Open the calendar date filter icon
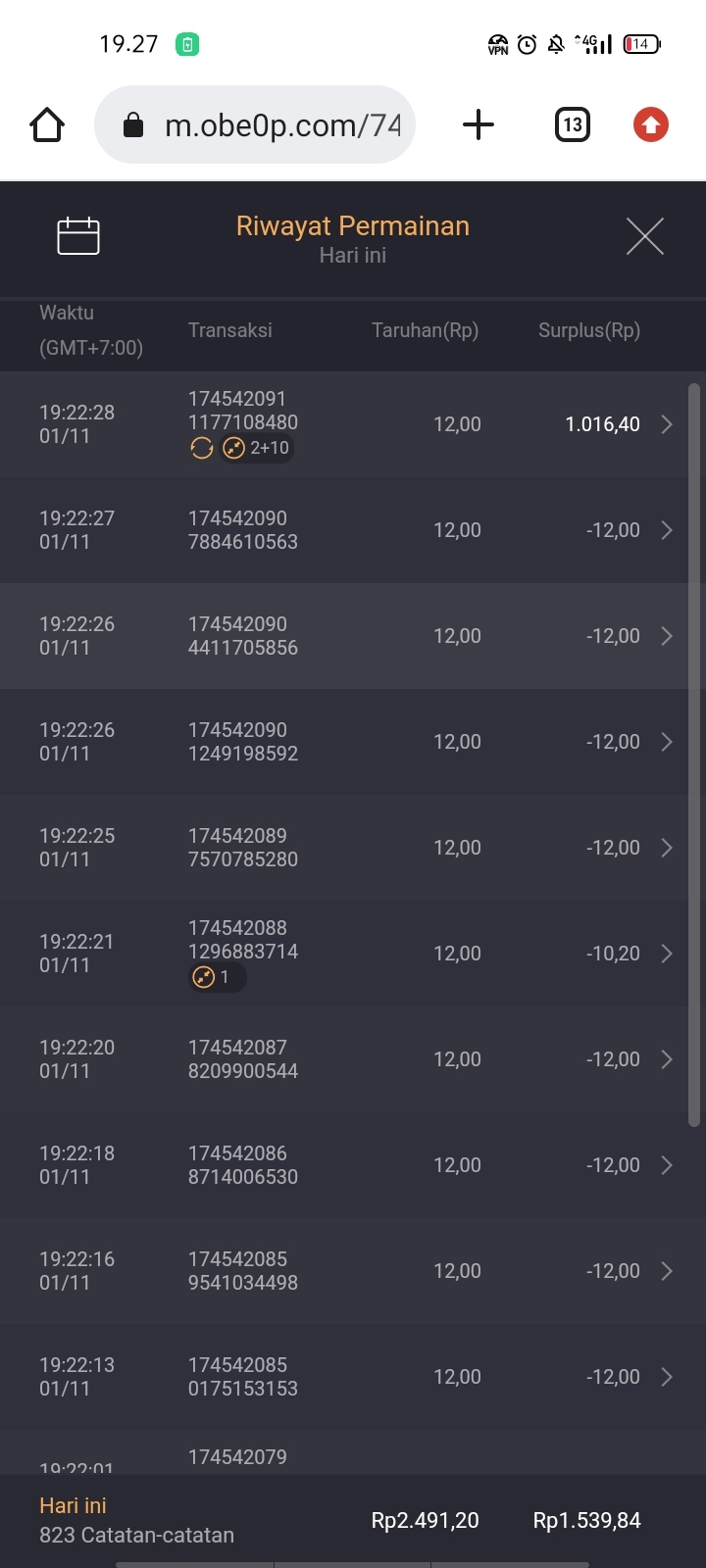 (x=78, y=236)
